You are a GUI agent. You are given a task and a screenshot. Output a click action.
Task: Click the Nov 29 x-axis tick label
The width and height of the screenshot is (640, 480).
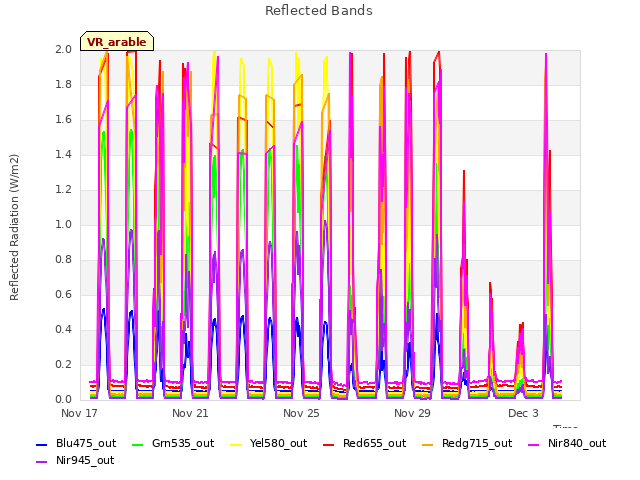point(412,413)
